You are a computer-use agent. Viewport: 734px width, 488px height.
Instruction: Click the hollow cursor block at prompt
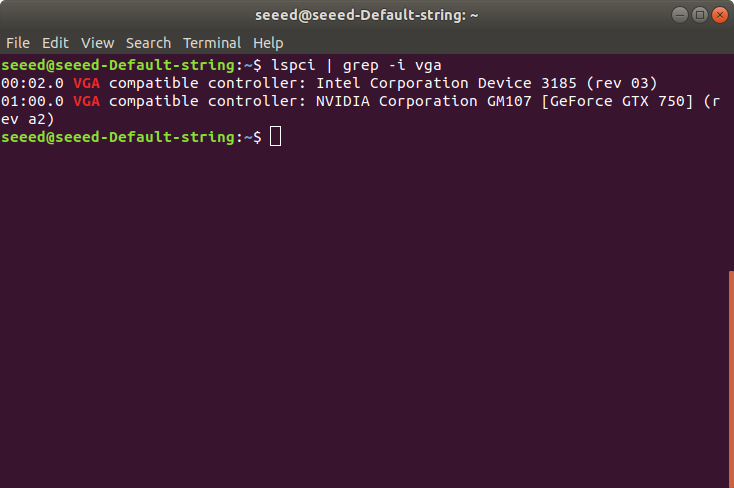pos(276,137)
